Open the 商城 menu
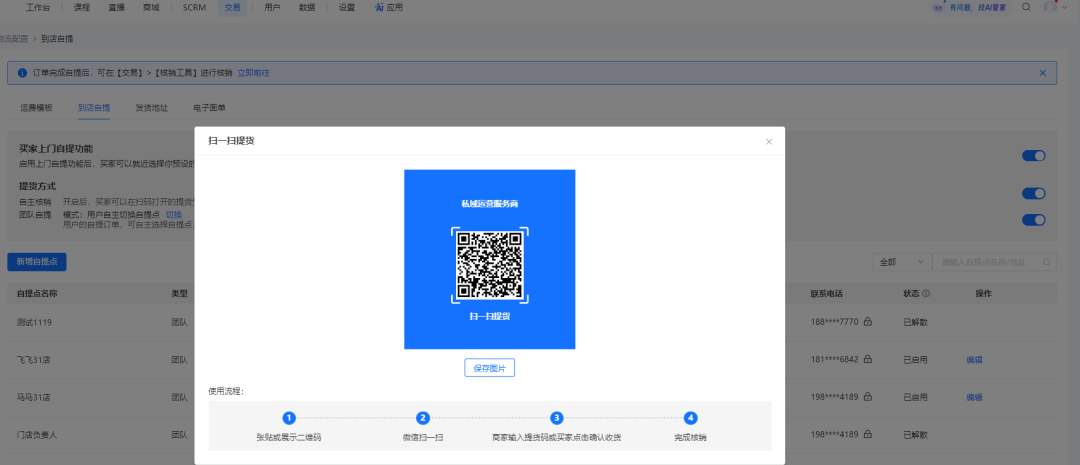Screen dimensions: 1080x465 coord(152,8)
